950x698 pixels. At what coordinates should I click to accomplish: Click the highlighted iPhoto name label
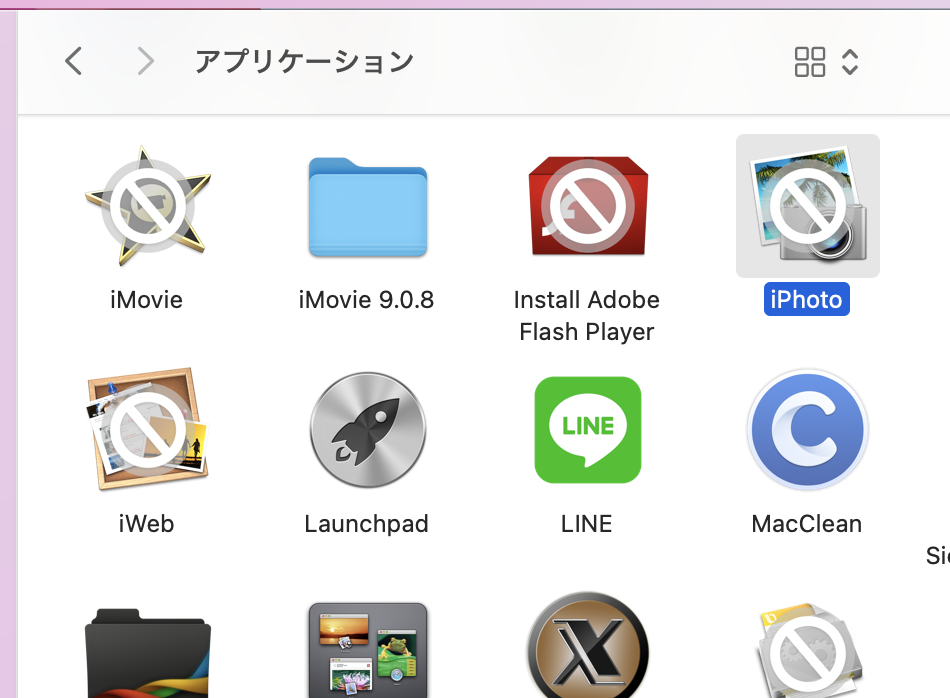pos(806,299)
